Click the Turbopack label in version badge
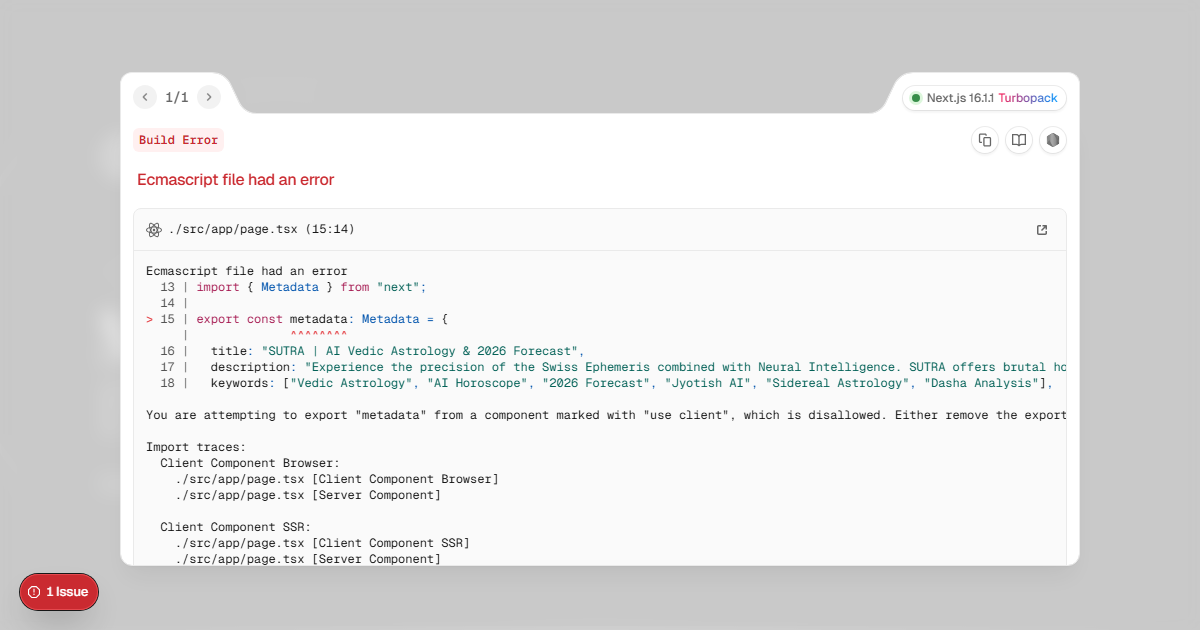1200x630 pixels. (x=1027, y=98)
